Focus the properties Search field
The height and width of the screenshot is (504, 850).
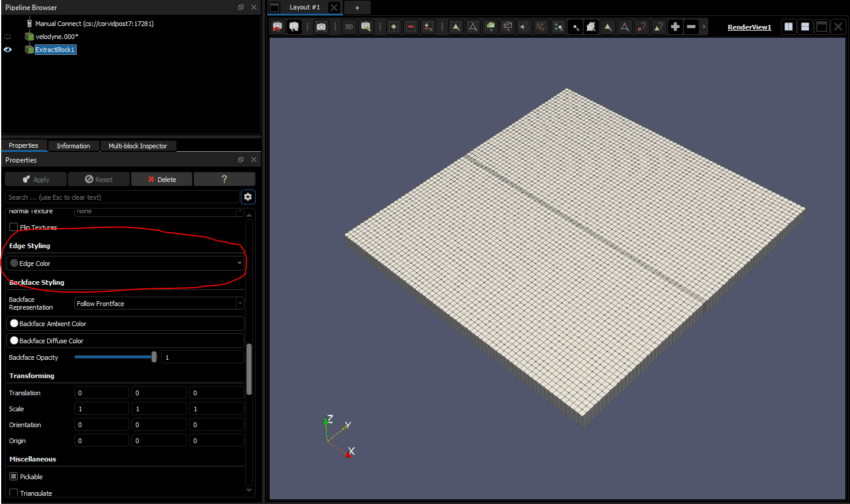click(122, 197)
